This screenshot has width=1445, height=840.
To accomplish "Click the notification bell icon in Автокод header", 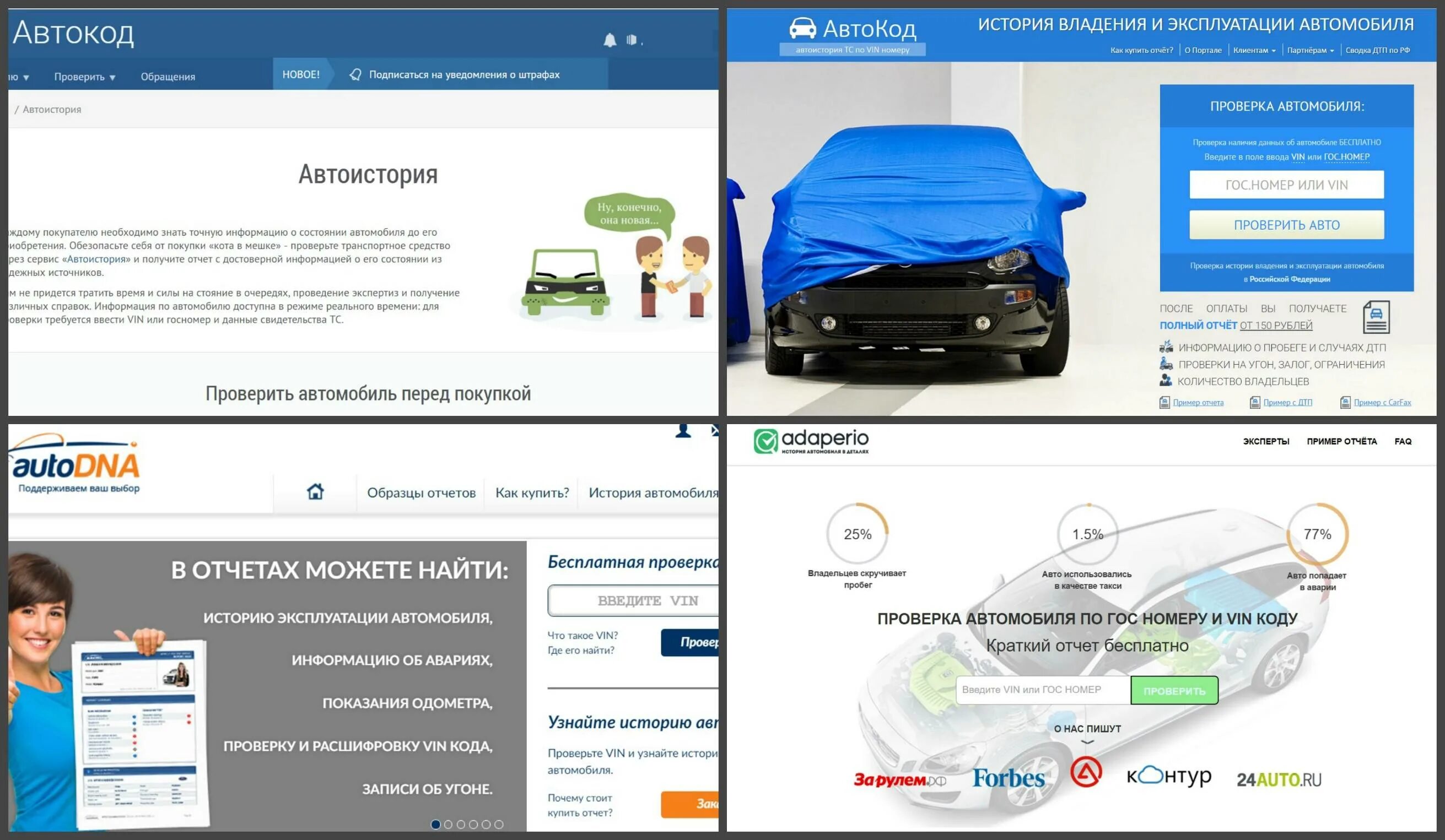I will [610, 40].
